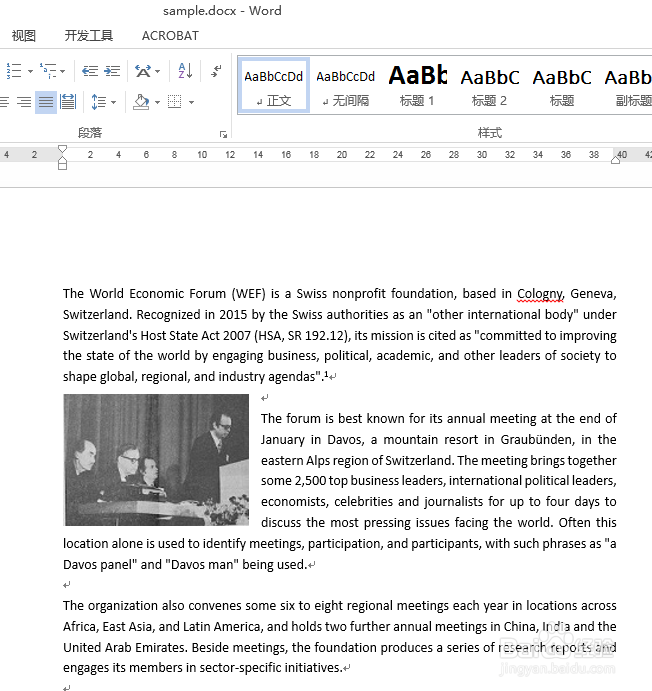Click text 'United Arab Emirates'
Viewport: 652px width, 691px height.
tap(125, 647)
